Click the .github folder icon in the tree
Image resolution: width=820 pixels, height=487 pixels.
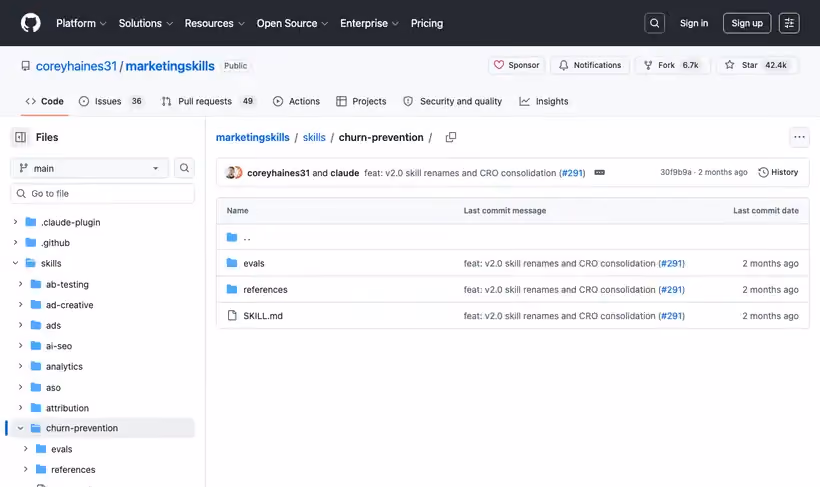pos(31,243)
